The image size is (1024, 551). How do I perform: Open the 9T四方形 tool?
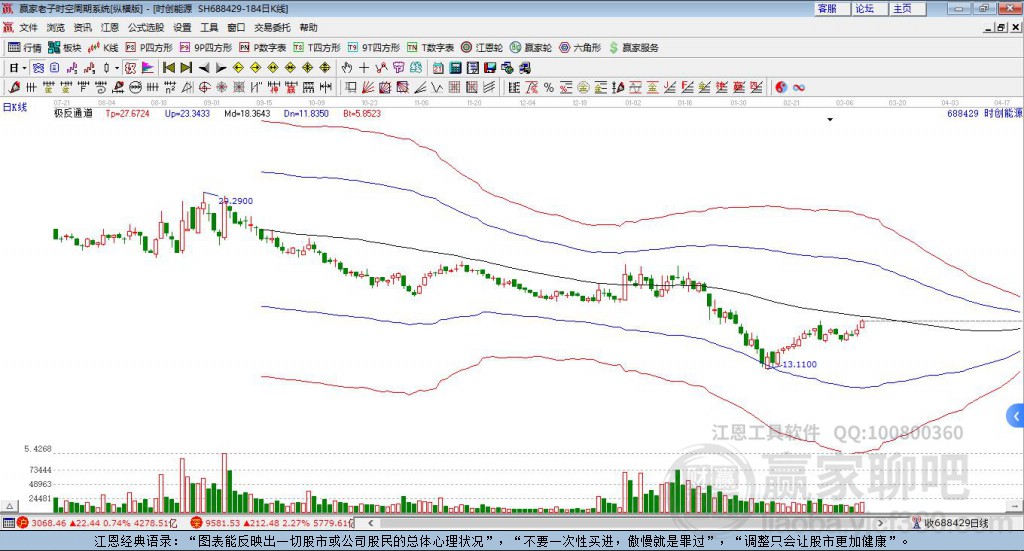(374, 48)
